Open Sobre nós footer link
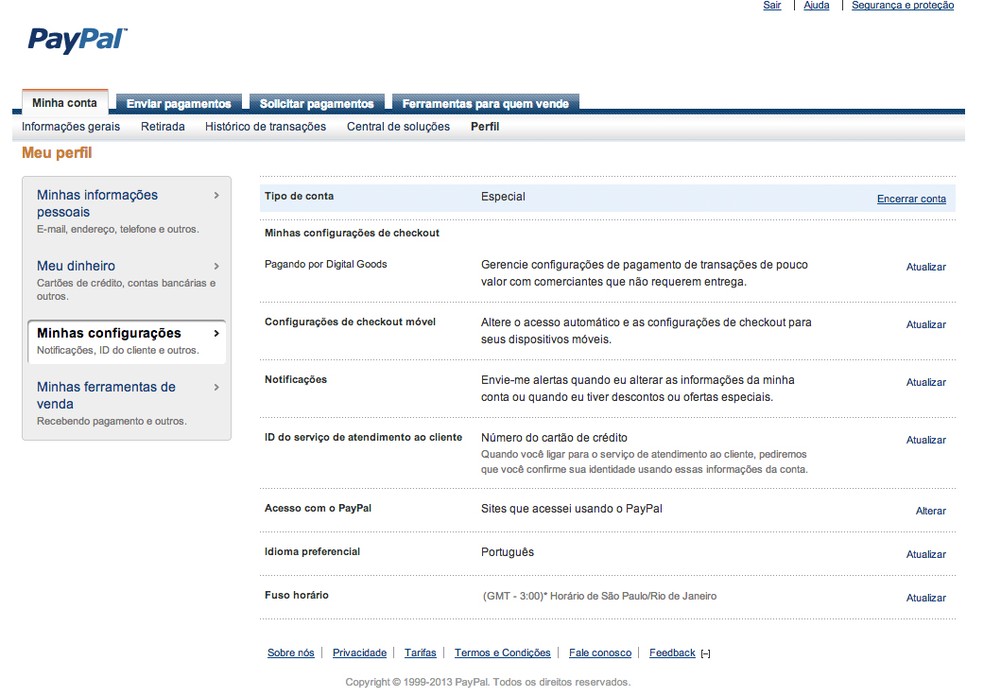 pyautogui.click(x=291, y=653)
